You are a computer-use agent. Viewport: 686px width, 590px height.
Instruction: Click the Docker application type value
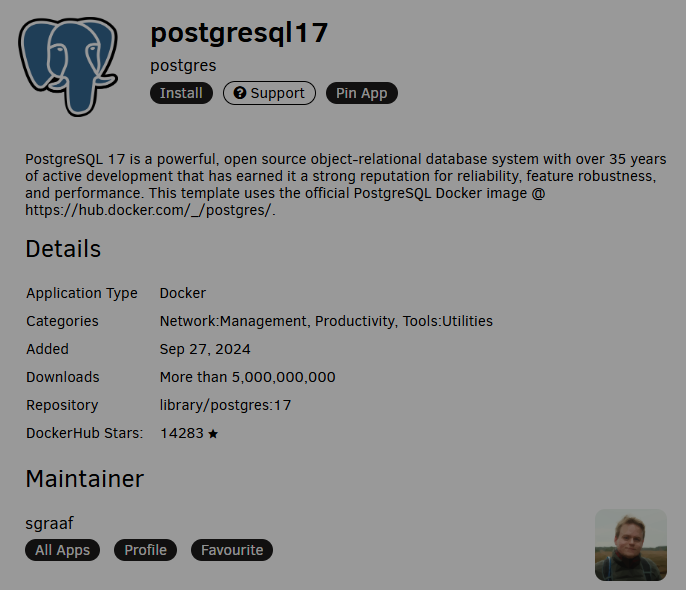tap(182, 293)
